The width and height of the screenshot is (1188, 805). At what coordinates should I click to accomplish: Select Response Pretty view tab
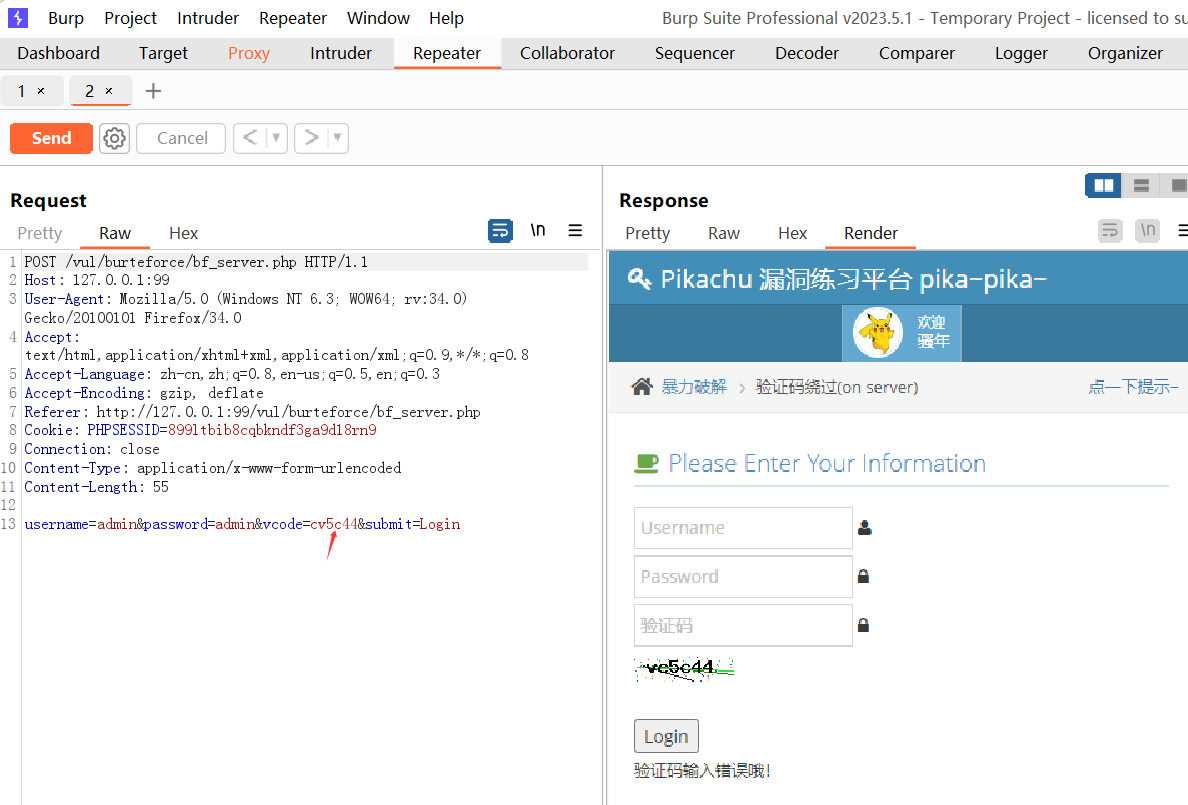click(647, 233)
